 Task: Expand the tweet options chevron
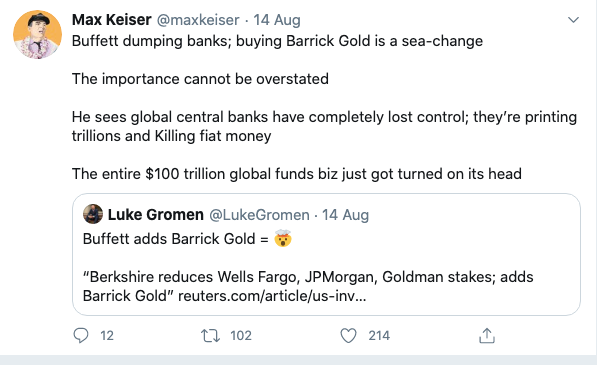[x=573, y=19]
